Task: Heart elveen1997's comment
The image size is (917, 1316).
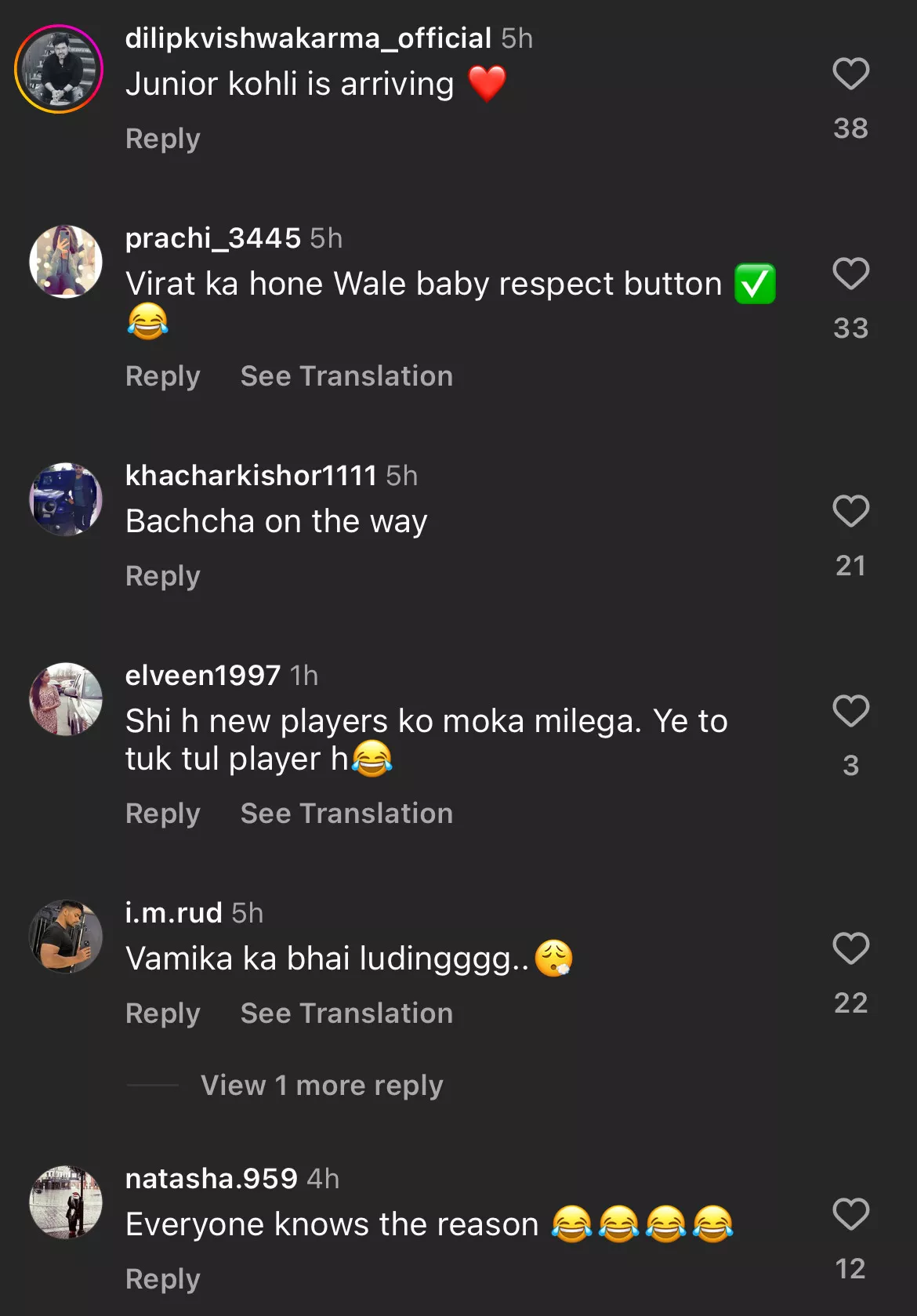Action: point(850,711)
